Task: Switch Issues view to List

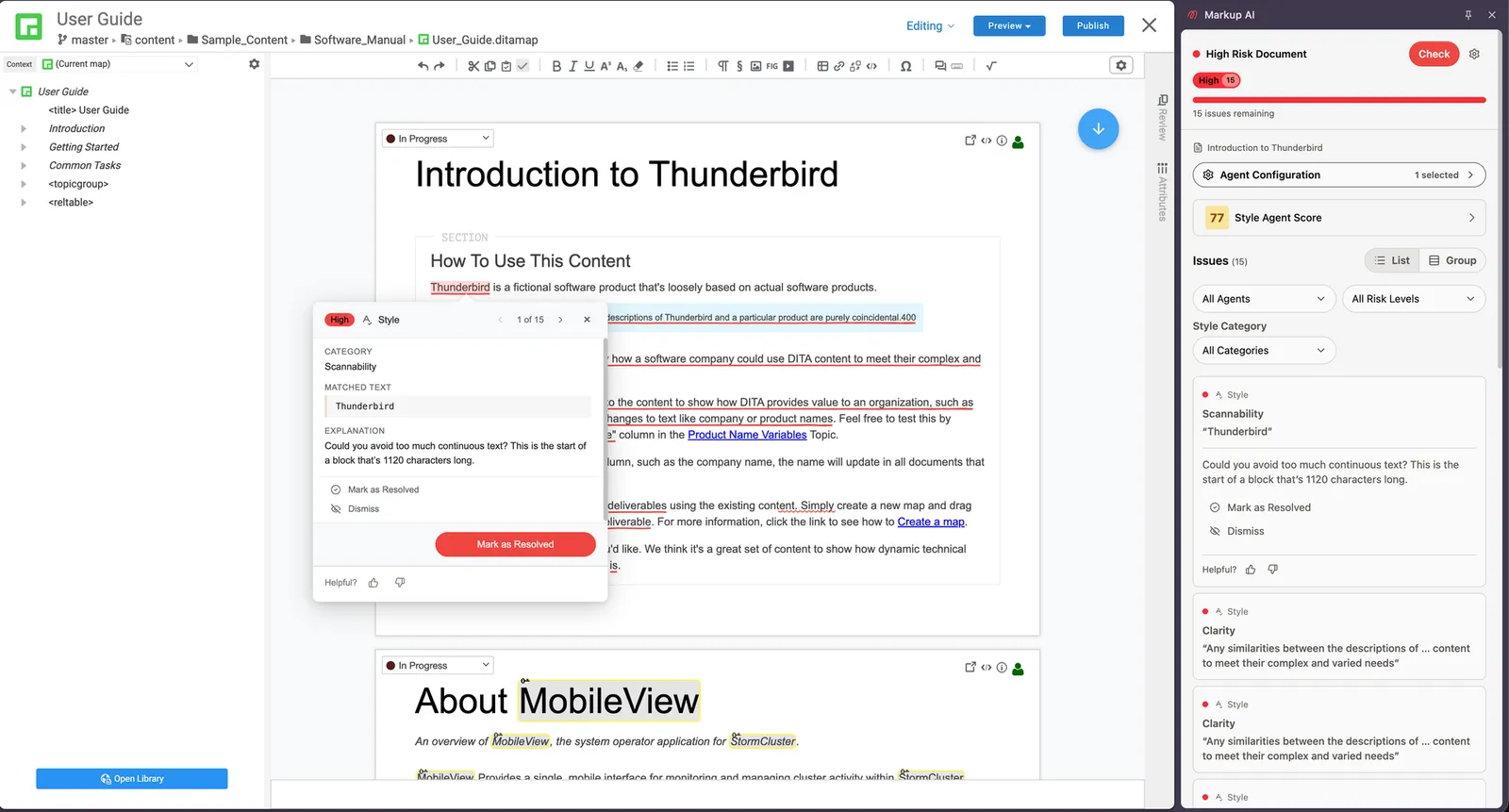Action: click(x=1392, y=260)
